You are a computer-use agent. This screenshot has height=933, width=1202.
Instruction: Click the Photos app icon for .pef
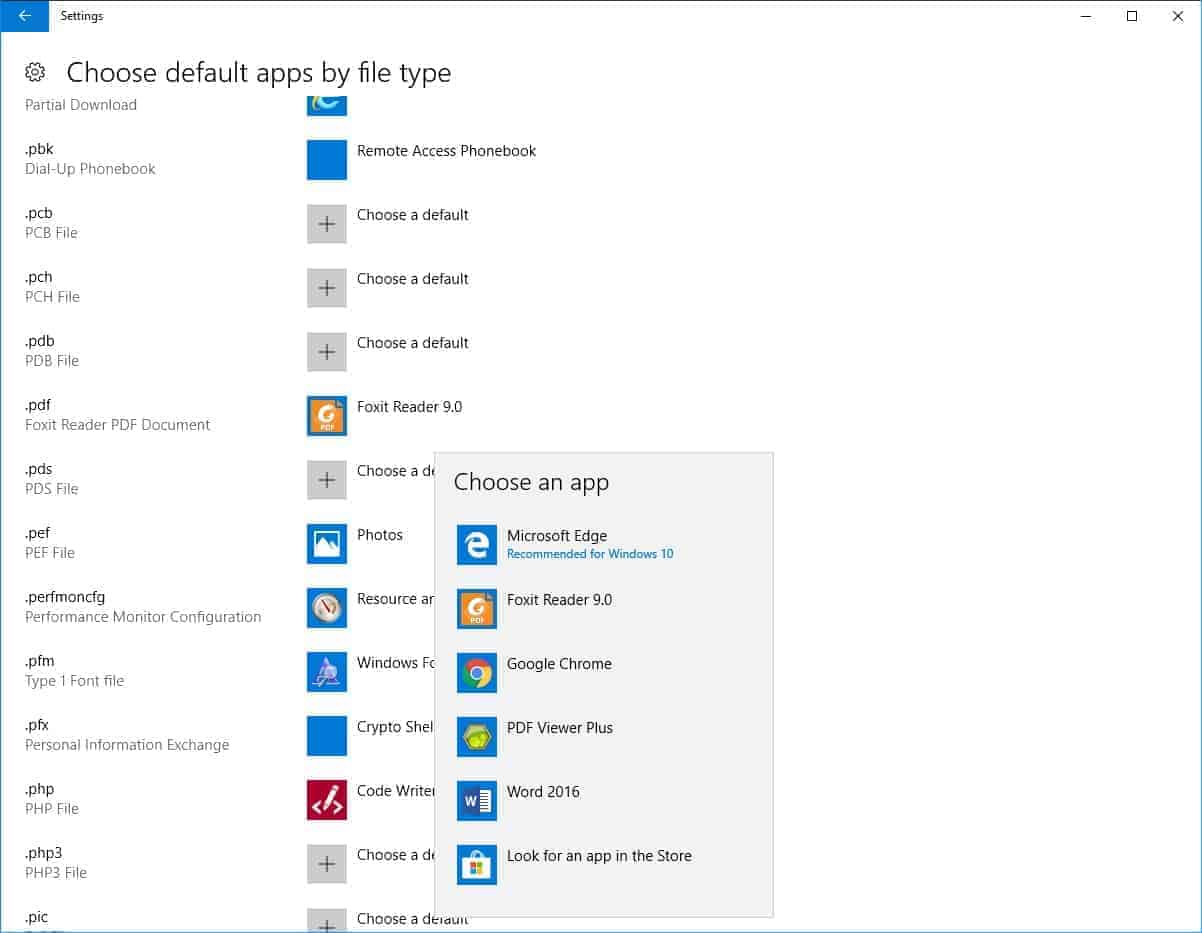point(327,544)
